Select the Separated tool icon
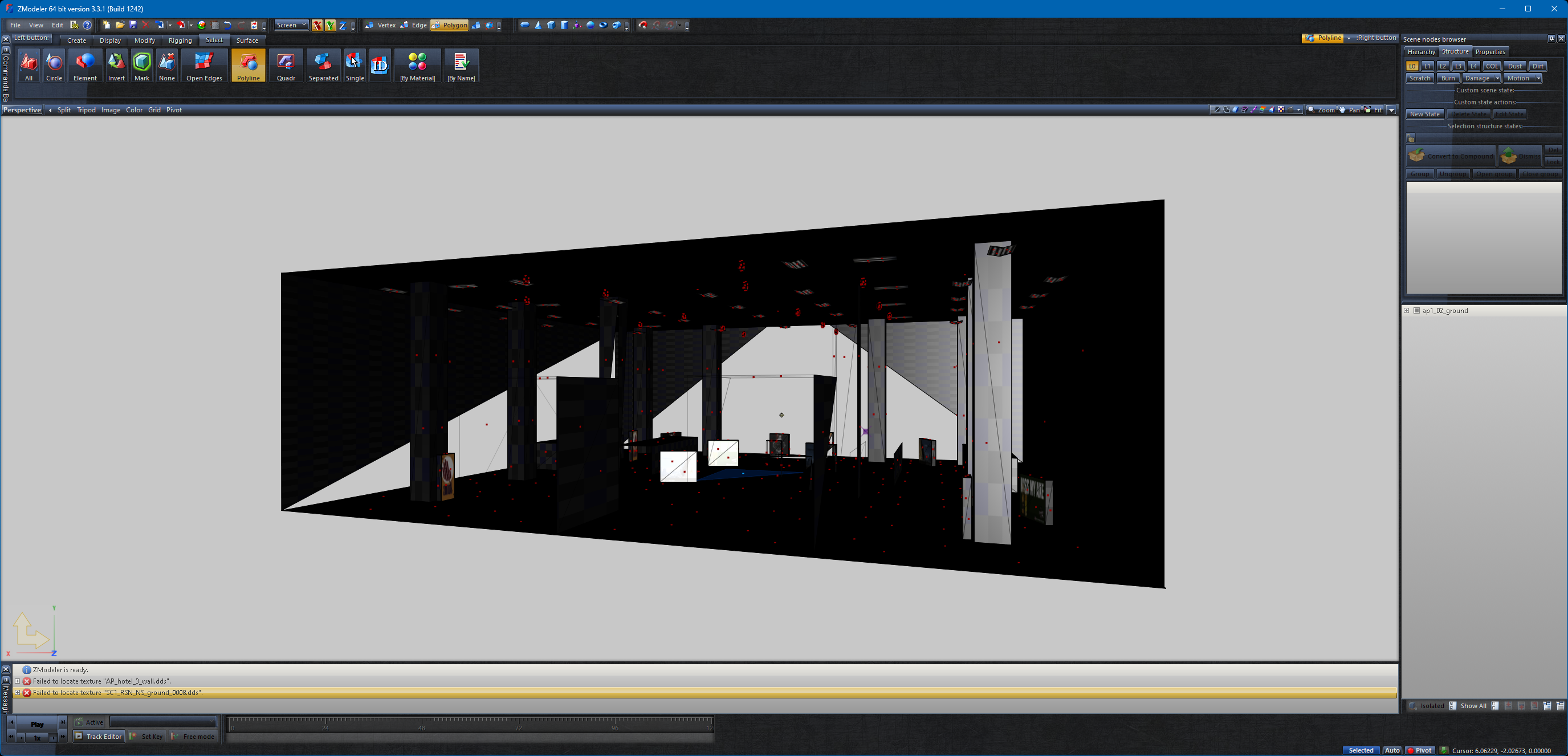This screenshot has width=1568, height=756. pos(323,66)
